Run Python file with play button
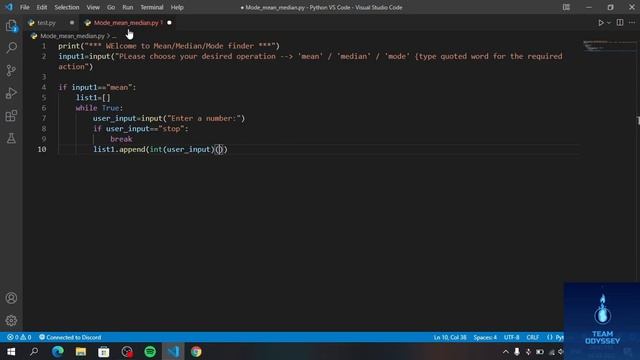This screenshot has height=360, width=640. coord(601,23)
